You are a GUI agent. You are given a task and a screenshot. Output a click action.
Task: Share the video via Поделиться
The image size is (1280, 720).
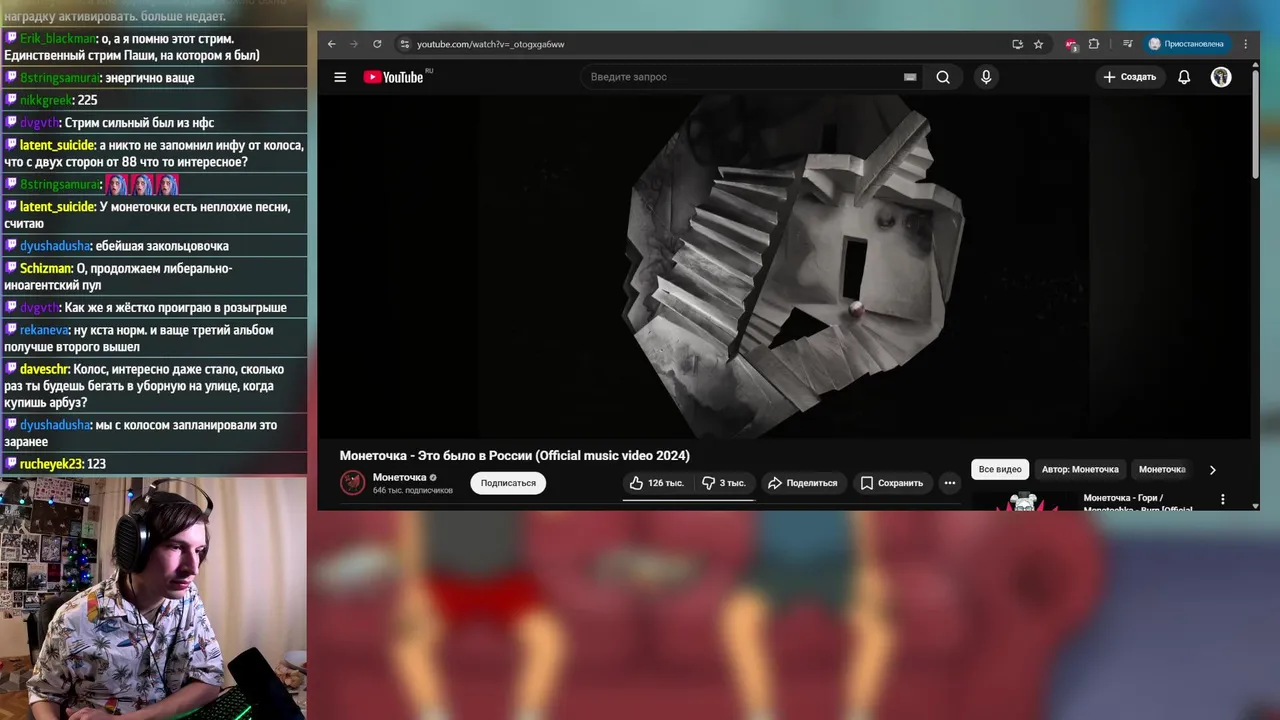click(x=802, y=483)
